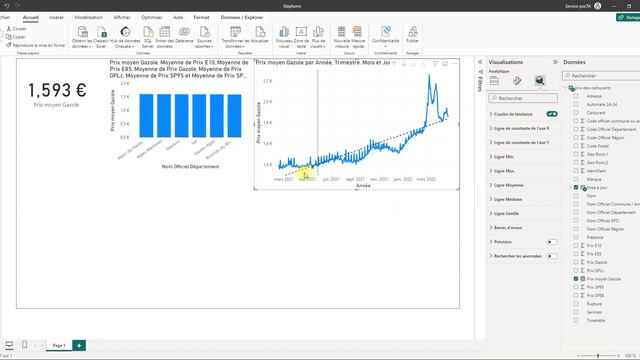
Task: Click the zoom slider handle in status bar
Action: [x=598, y=356]
